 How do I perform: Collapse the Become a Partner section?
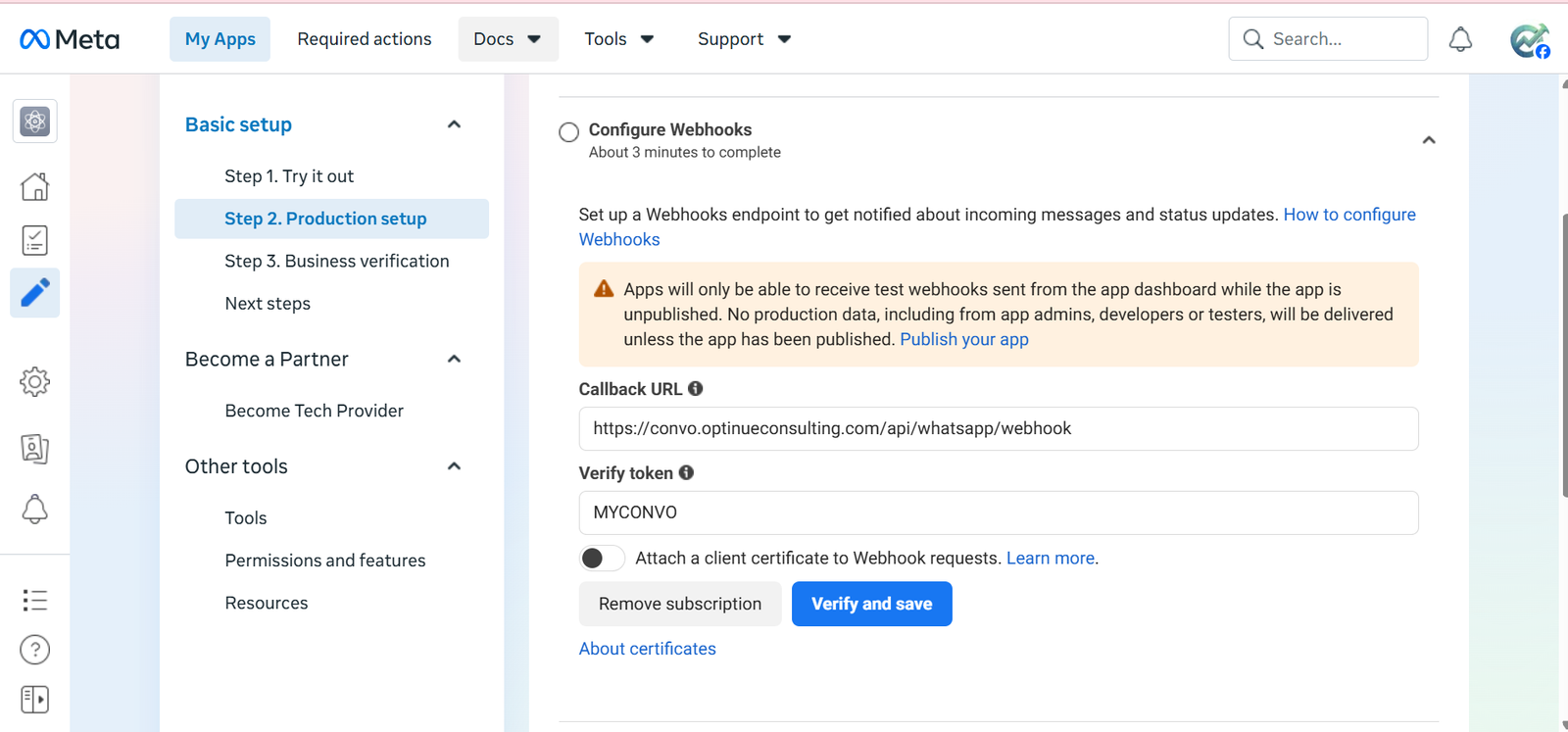tap(454, 359)
